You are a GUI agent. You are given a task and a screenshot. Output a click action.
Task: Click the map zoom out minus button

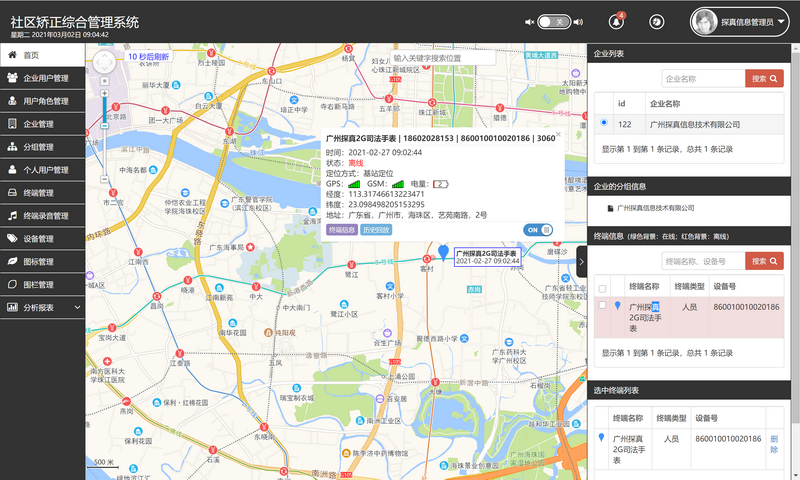click(105, 179)
